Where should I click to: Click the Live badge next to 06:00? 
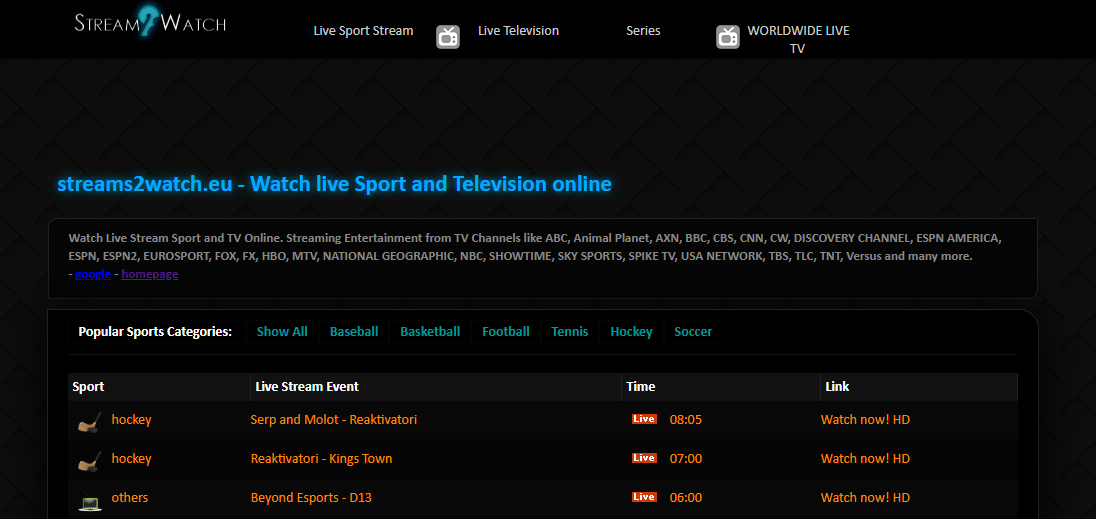[644, 497]
